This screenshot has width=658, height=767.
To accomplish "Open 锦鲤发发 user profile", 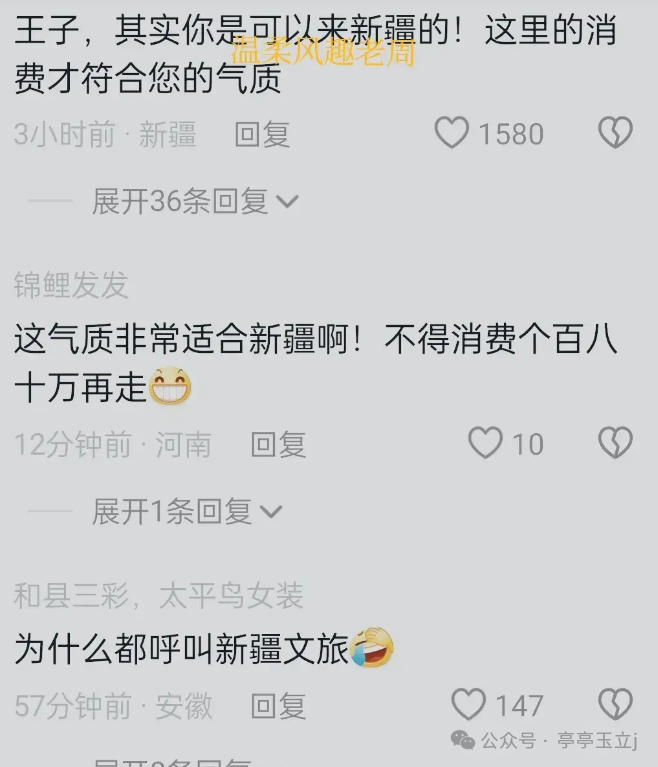I will [71, 285].
